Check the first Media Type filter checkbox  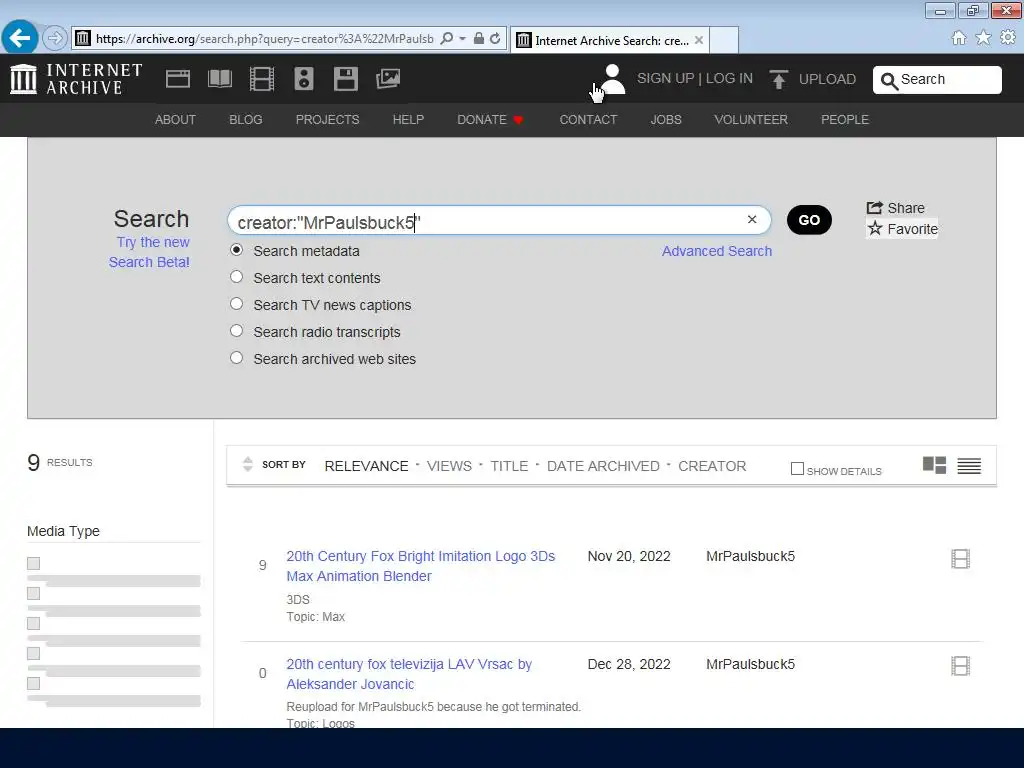pyautogui.click(x=33, y=563)
